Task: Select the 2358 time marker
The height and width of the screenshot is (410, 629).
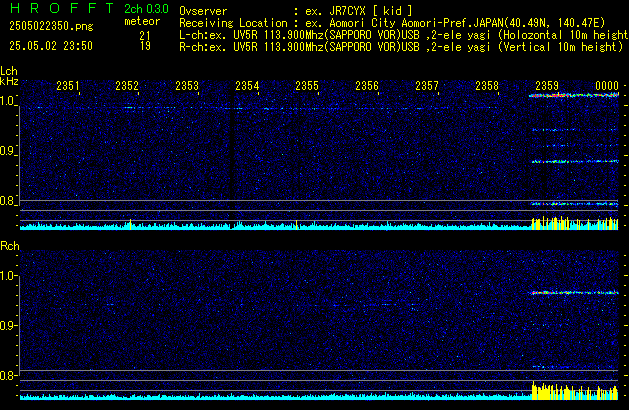Action: pyautogui.click(x=487, y=86)
